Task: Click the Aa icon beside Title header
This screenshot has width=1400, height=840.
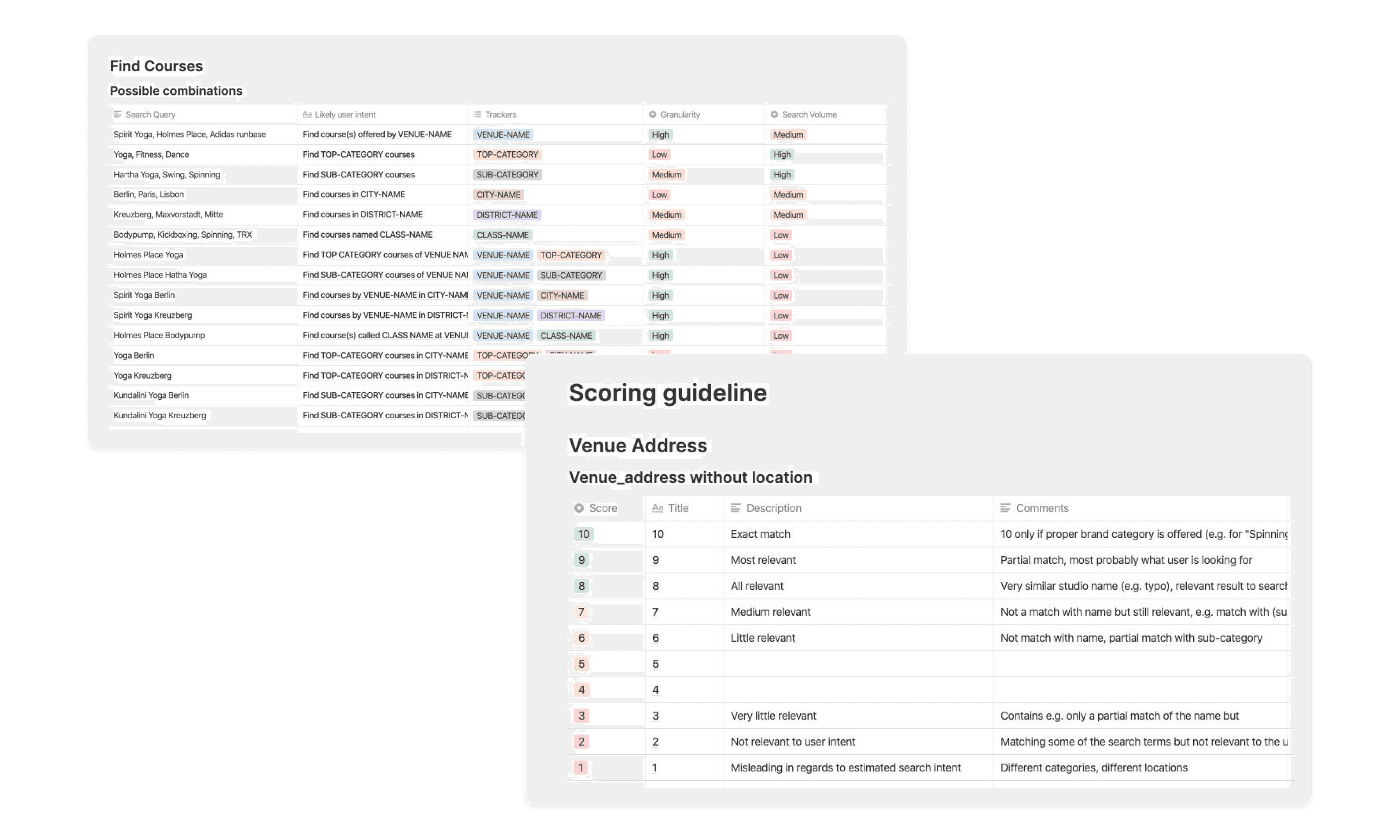Action: tap(658, 508)
